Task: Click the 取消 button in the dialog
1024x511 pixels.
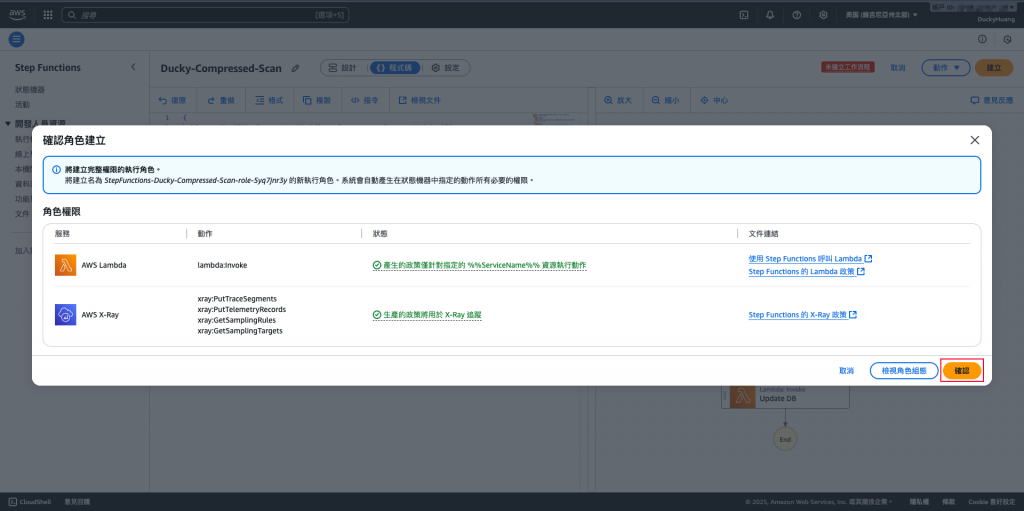Action: pos(846,371)
